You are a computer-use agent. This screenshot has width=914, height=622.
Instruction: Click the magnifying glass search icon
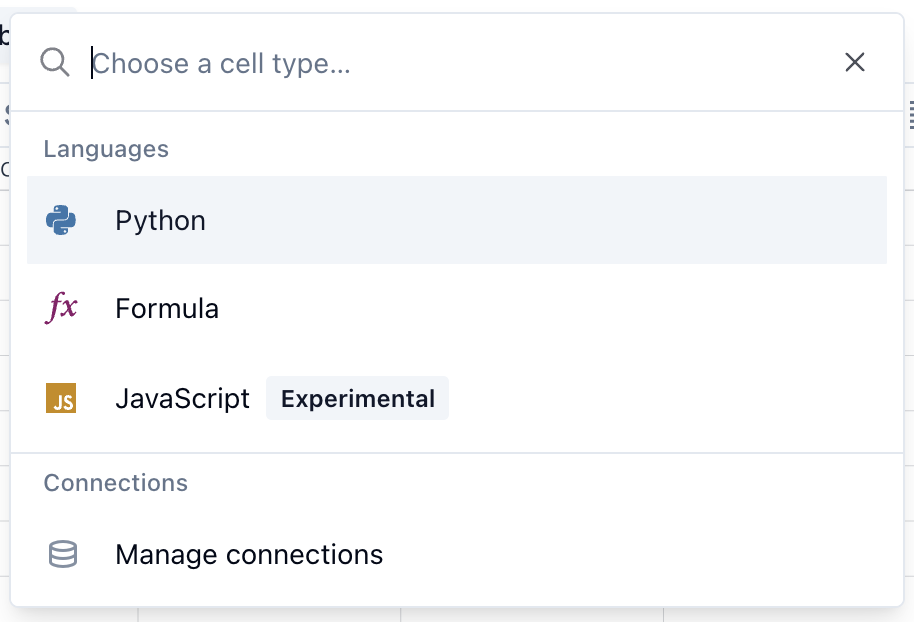(x=55, y=63)
